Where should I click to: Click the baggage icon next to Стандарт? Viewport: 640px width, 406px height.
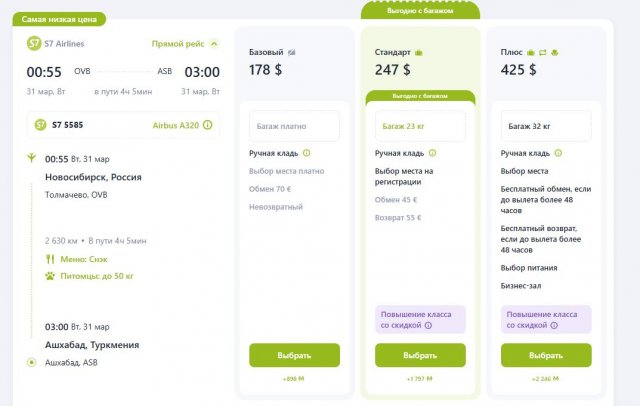tap(419, 52)
